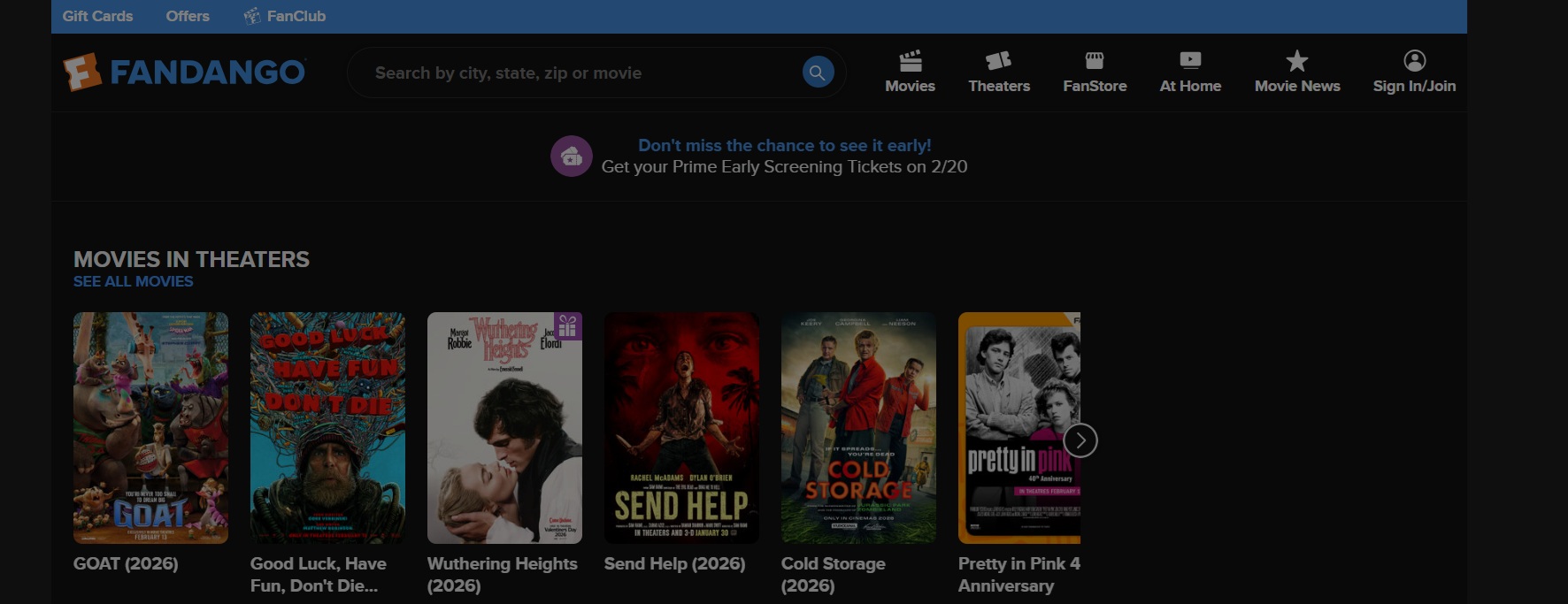Click the purple early screening ticket icon
The image size is (1568, 604).
click(572, 157)
